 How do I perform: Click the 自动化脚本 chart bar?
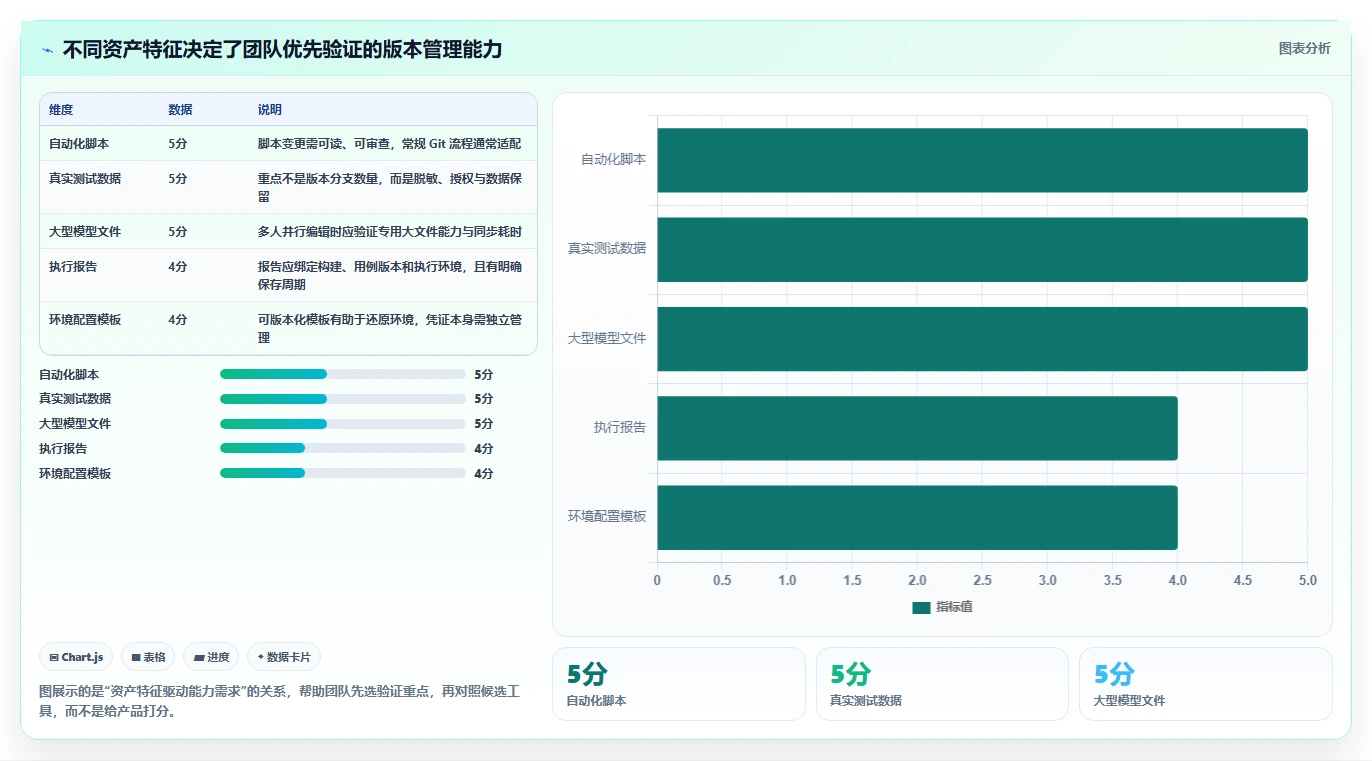[x=982, y=160]
